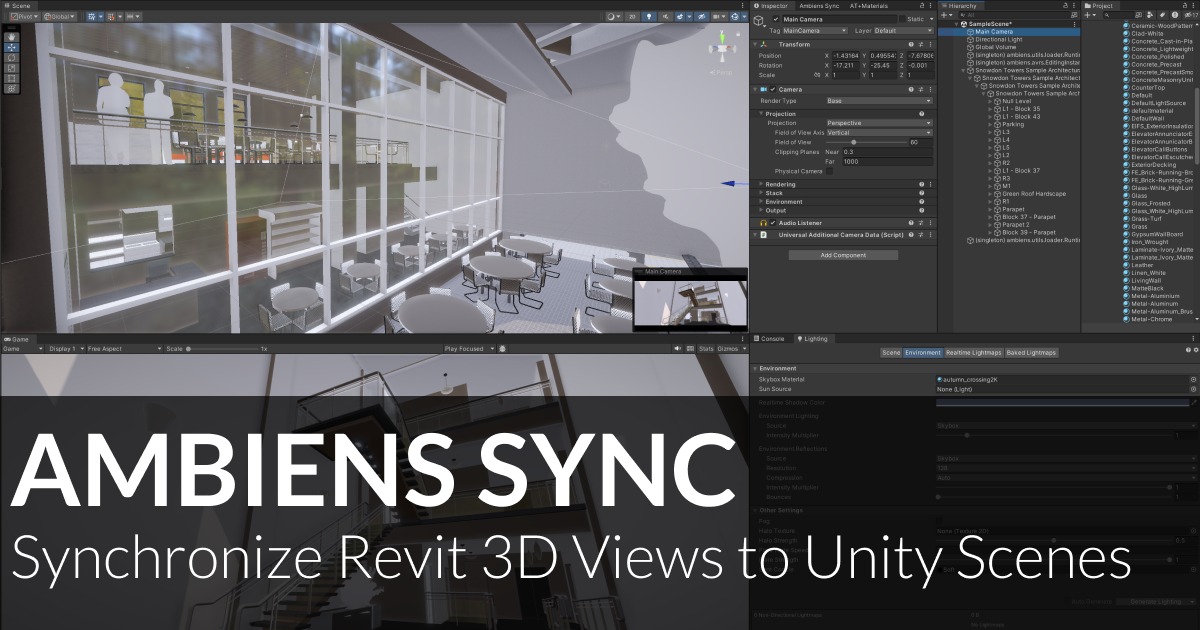Viewport: 1200px width, 630px height.
Task: Select Directional Light in the Hierarchy
Action: coord(999,39)
